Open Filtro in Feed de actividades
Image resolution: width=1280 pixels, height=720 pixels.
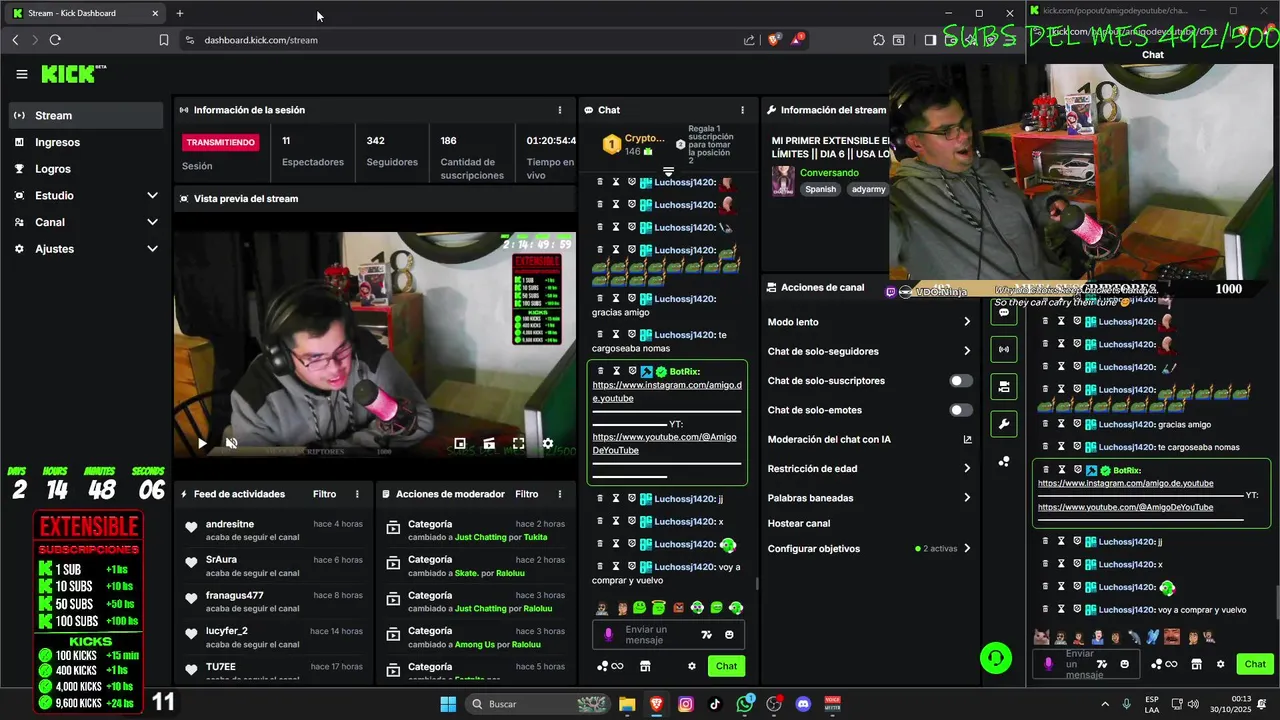pyautogui.click(x=324, y=494)
